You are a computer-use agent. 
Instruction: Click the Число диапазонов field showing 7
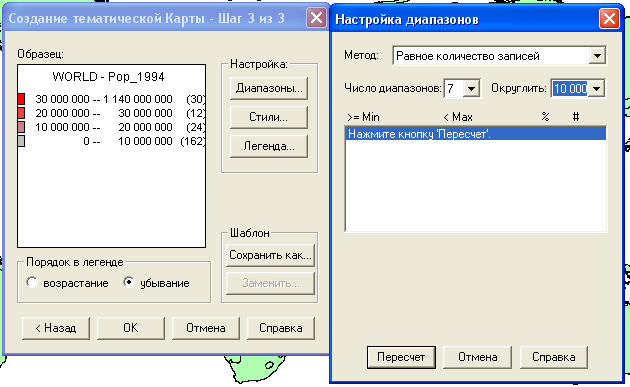pyautogui.click(x=454, y=88)
